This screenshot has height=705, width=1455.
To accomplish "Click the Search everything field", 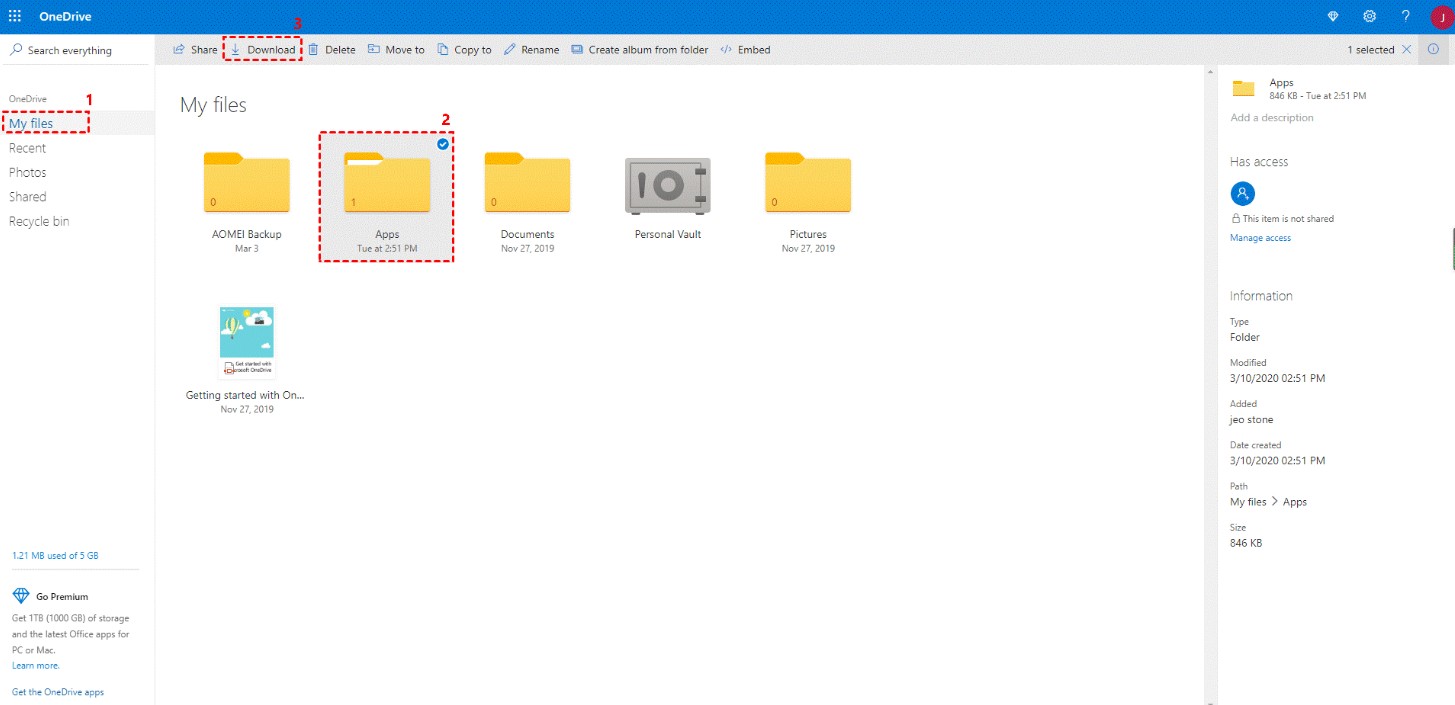I will tap(77, 49).
